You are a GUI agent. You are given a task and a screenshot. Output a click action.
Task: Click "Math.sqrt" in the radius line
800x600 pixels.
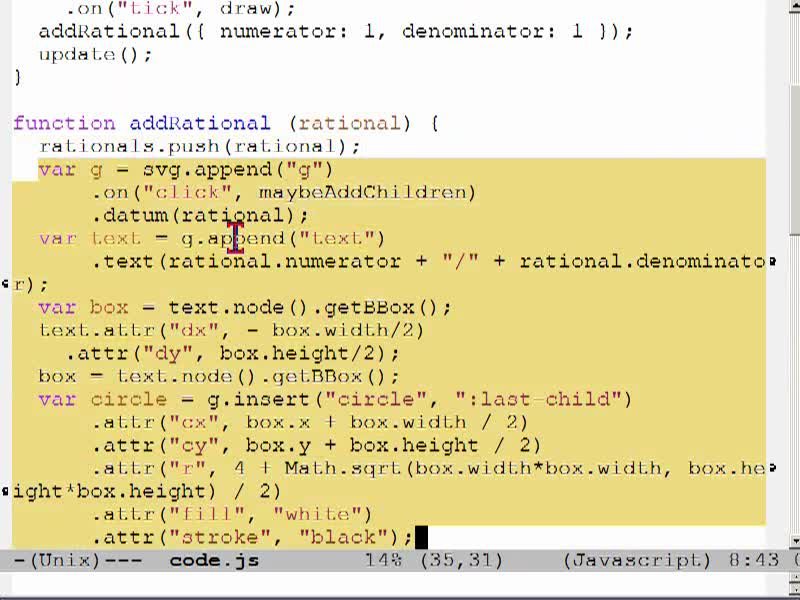(x=342, y=468)
